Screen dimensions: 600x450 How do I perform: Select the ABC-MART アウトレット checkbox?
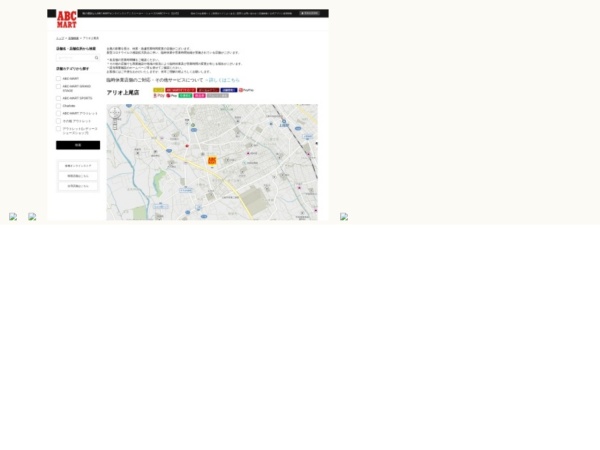58,113
